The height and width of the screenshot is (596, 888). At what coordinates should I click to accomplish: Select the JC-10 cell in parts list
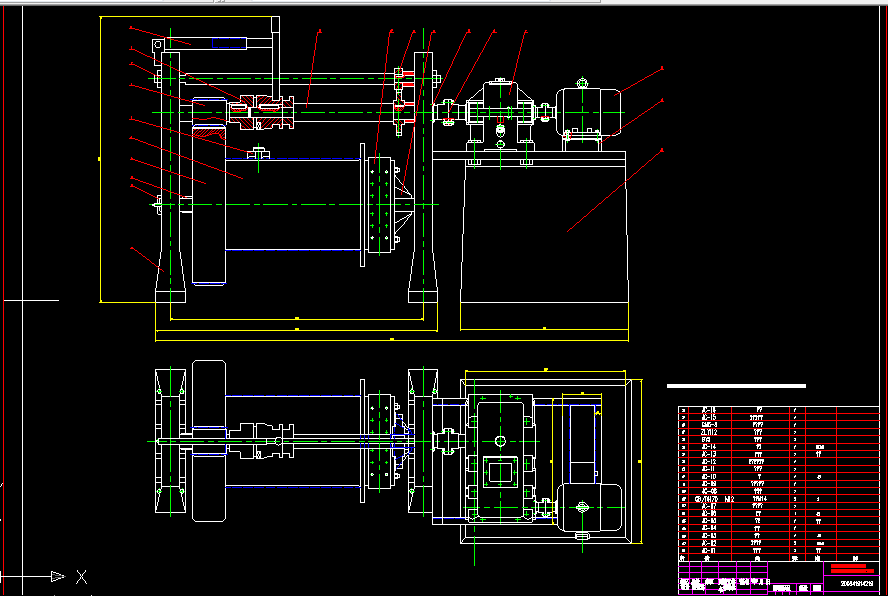(709, 476)
